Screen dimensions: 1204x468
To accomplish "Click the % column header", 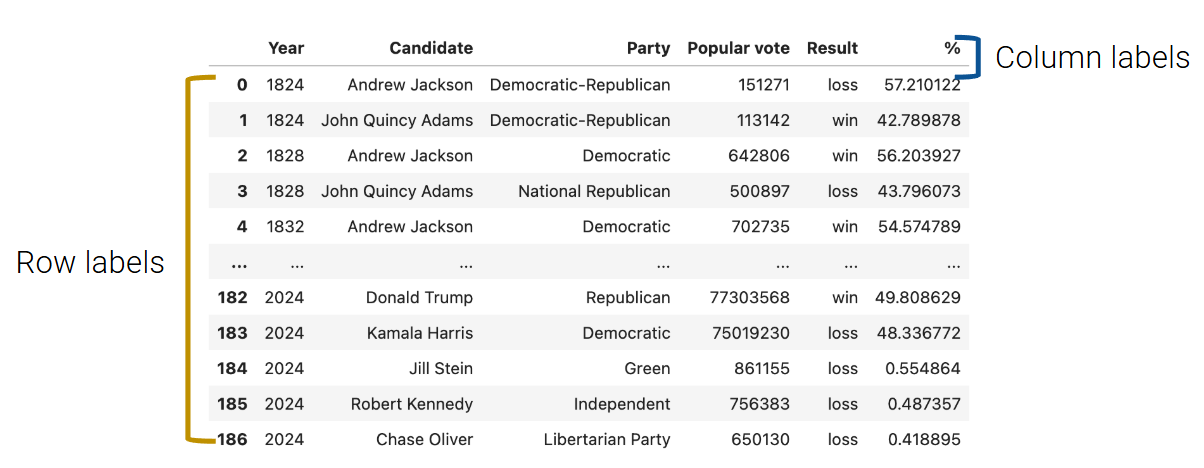I will pyautogui.click(x=952, y=48).
